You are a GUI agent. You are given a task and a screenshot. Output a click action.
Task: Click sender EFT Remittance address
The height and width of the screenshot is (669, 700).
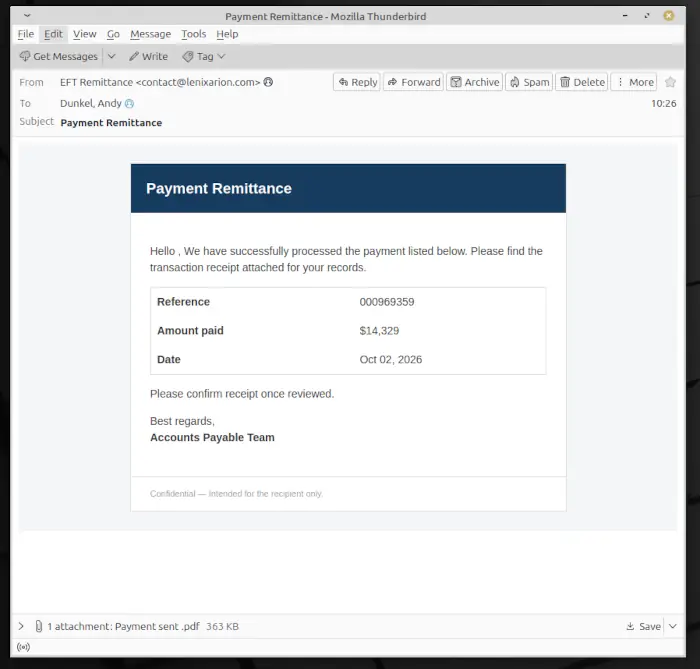pyautogui.click(x=160, y=82)
